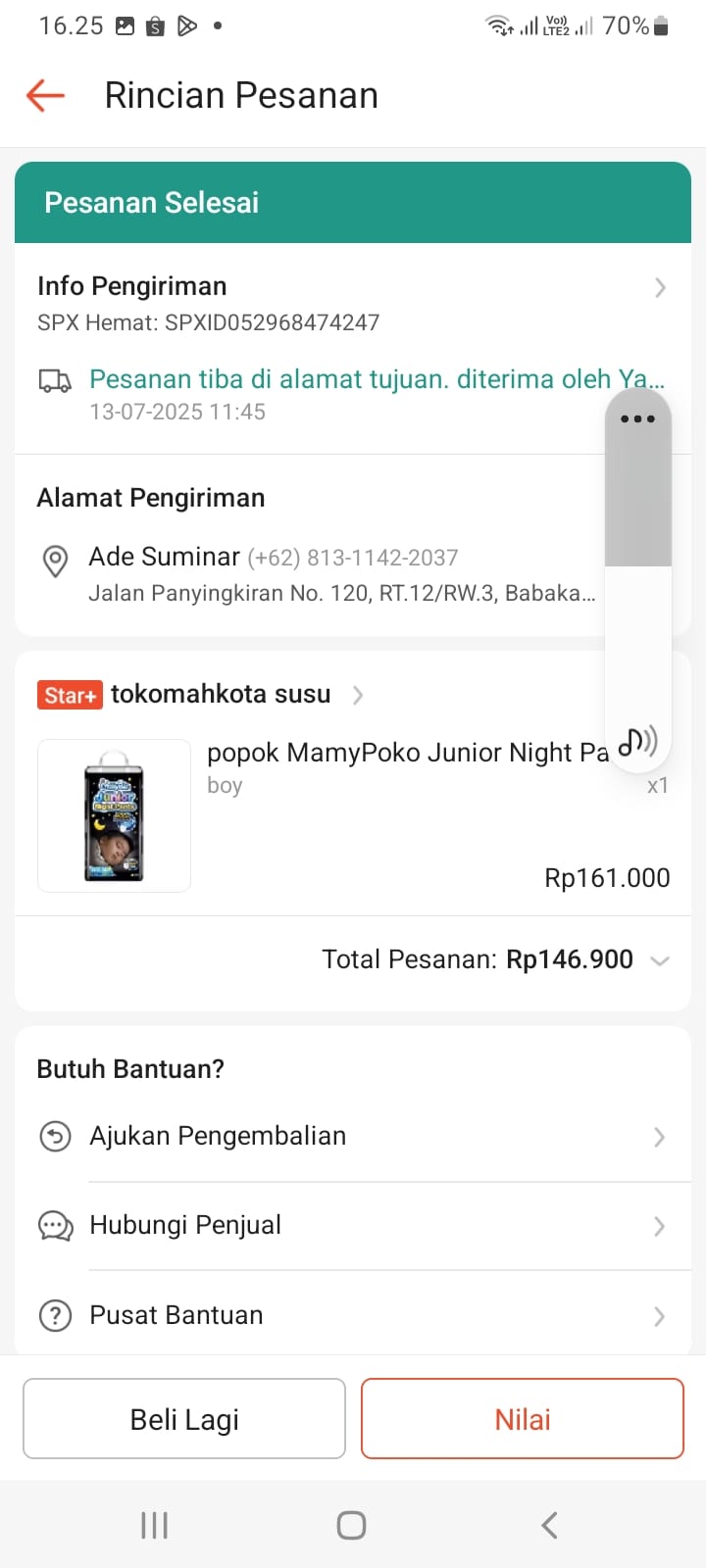Tap the question mark Pusat Bantuan icon
The image size is (706, 1568).
click(x=55, y=1315)
